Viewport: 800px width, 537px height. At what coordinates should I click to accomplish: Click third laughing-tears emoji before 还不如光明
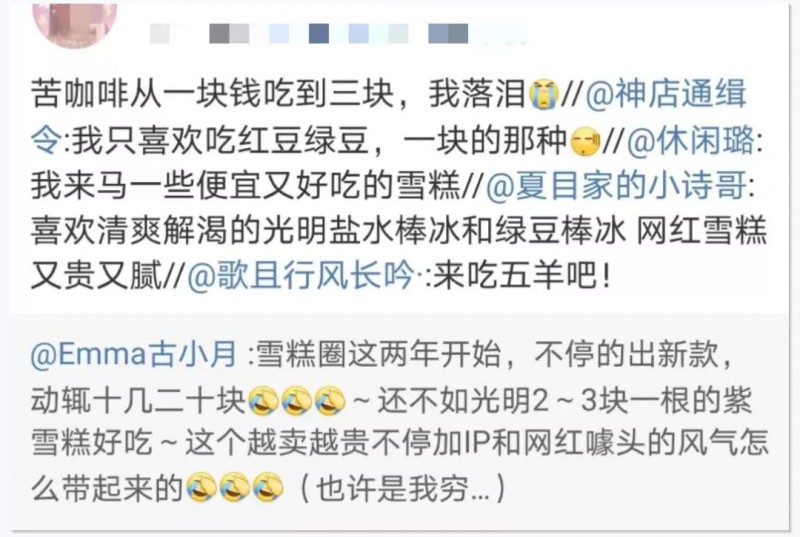(x=330, y=400)
